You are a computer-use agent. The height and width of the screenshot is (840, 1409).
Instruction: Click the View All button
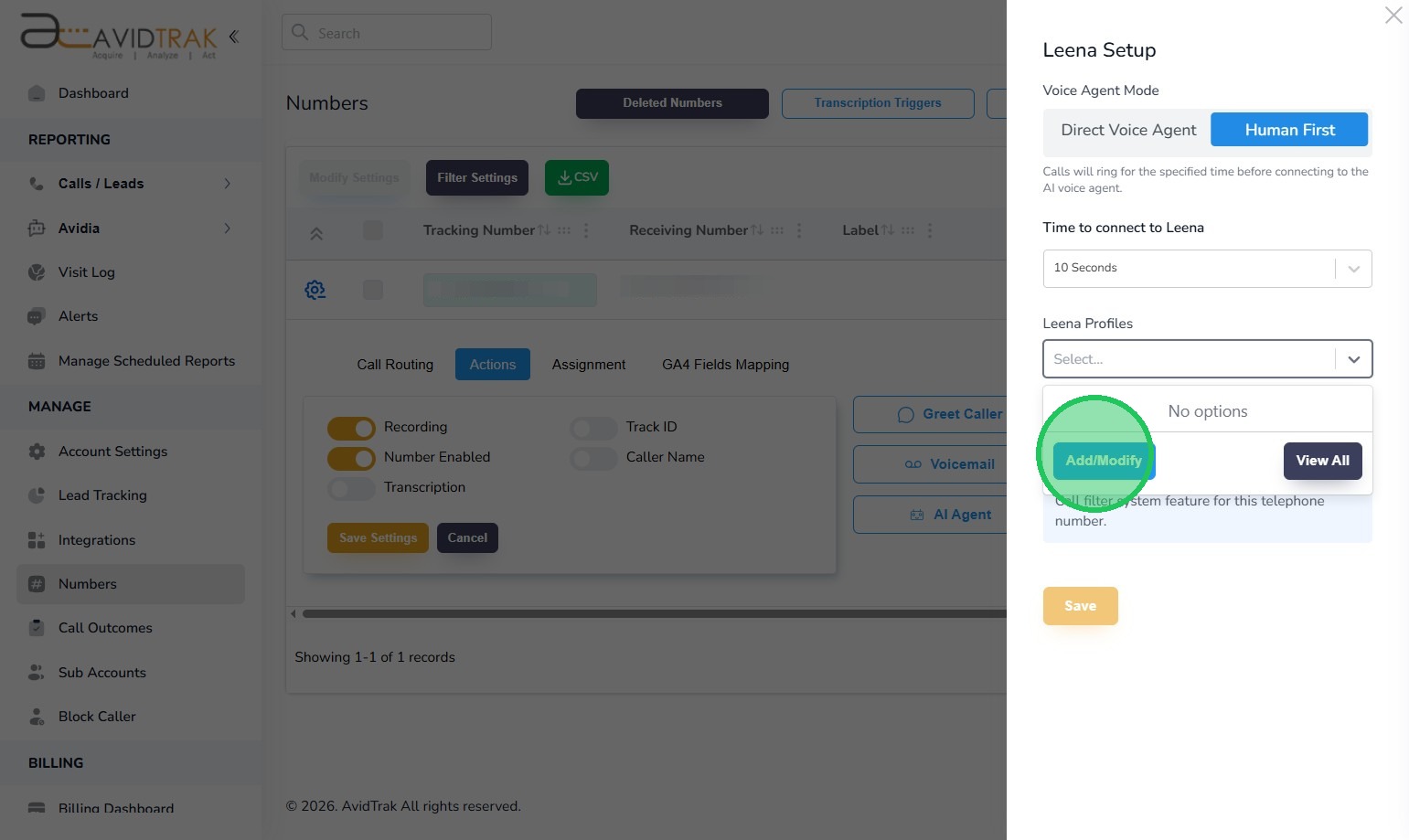pyautogui.click(x=1322, y=461)
